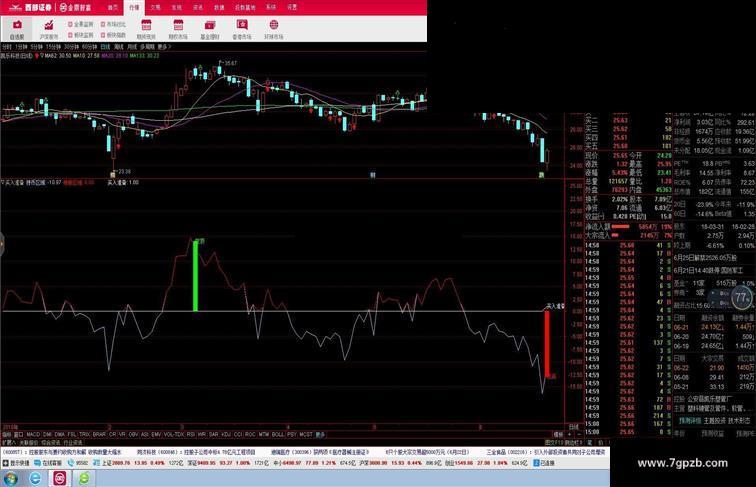Viewport: 756px width, 487px height.
Task: Switch chart to 60分钟 period
Action: [x=90, y=47]
